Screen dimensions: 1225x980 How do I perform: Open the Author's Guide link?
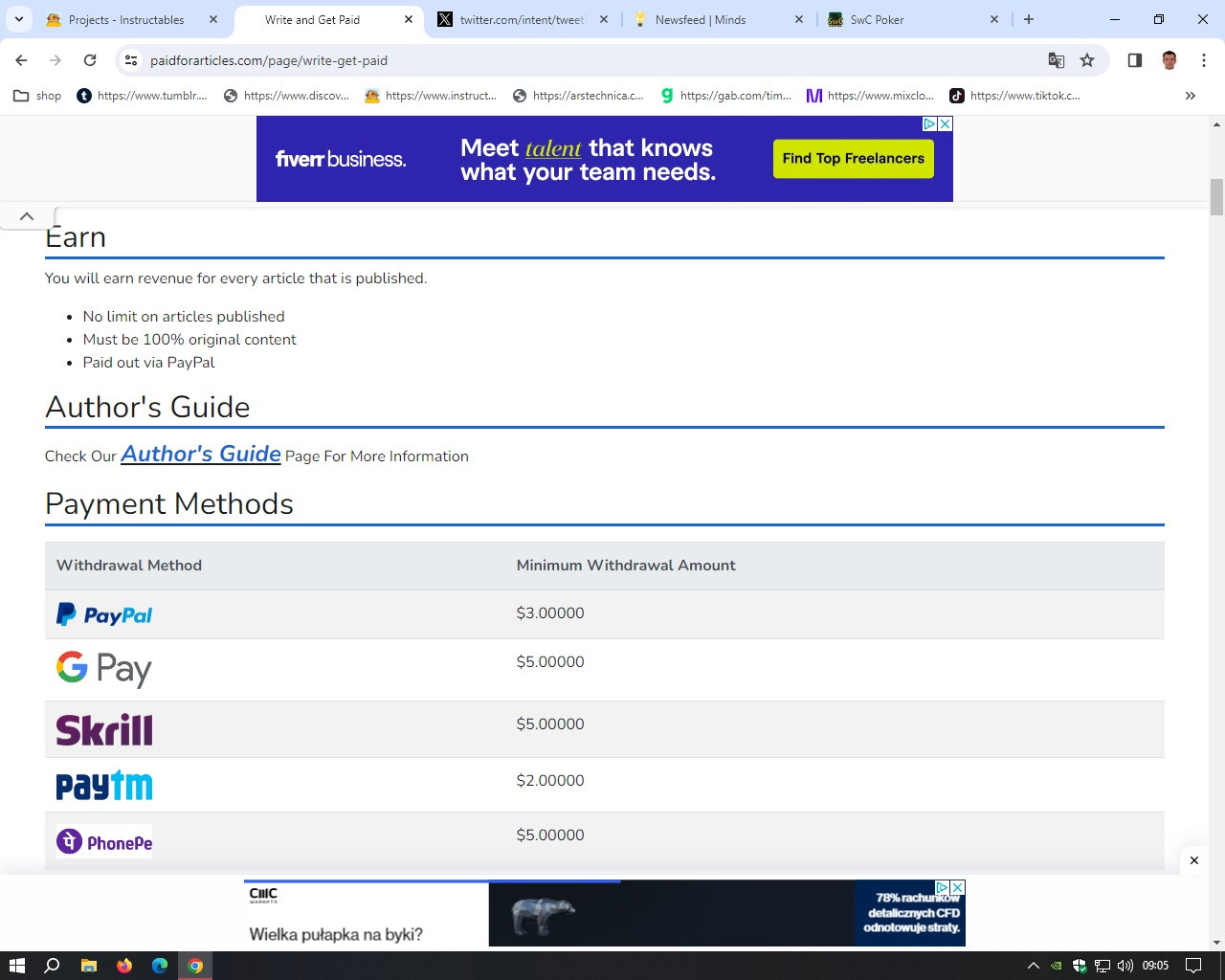(201, 454)
